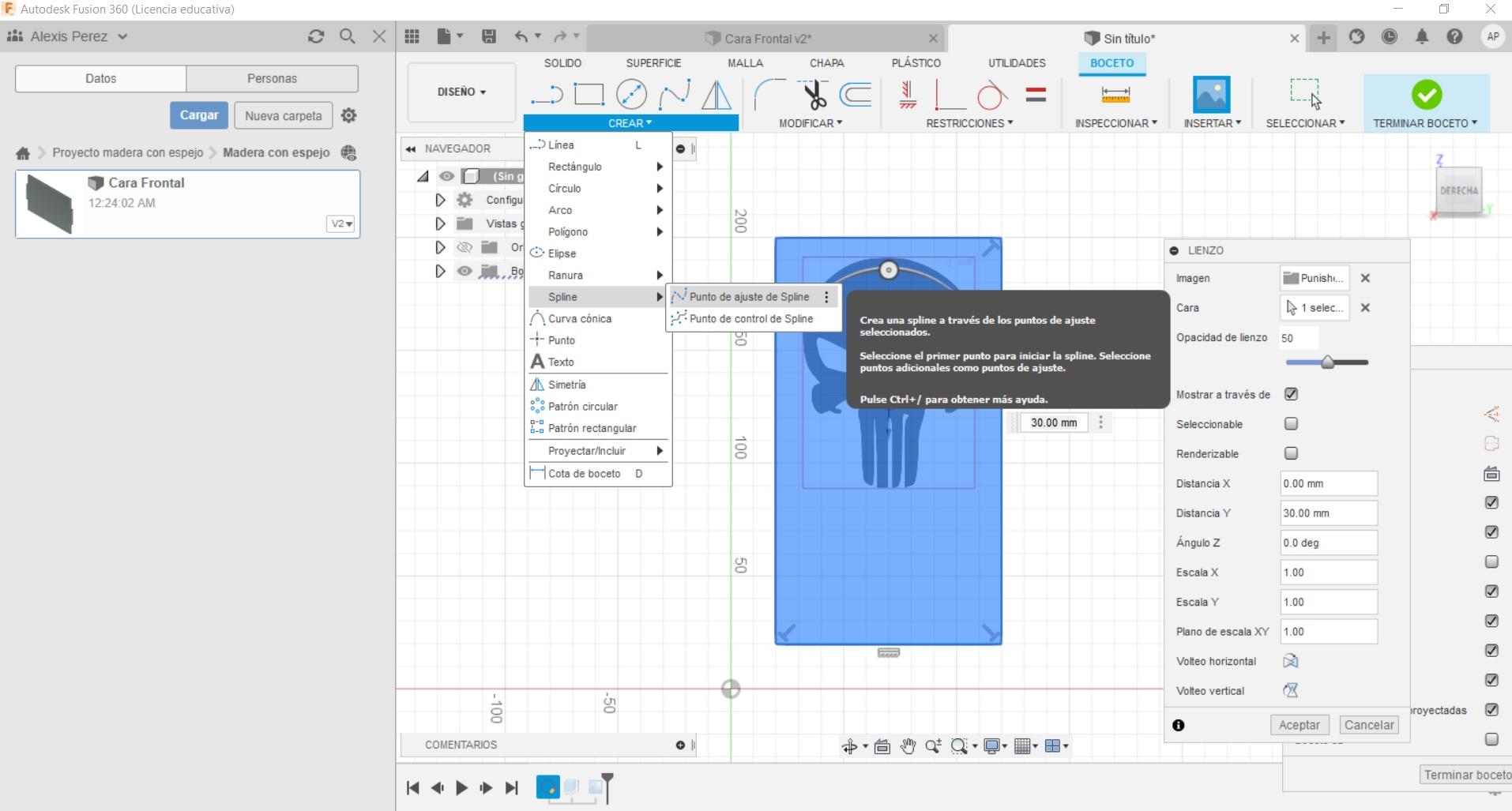Refresh the data panel
Image resolution: width=1512 pixels, height=811 pixels.
tap(316, 36)
